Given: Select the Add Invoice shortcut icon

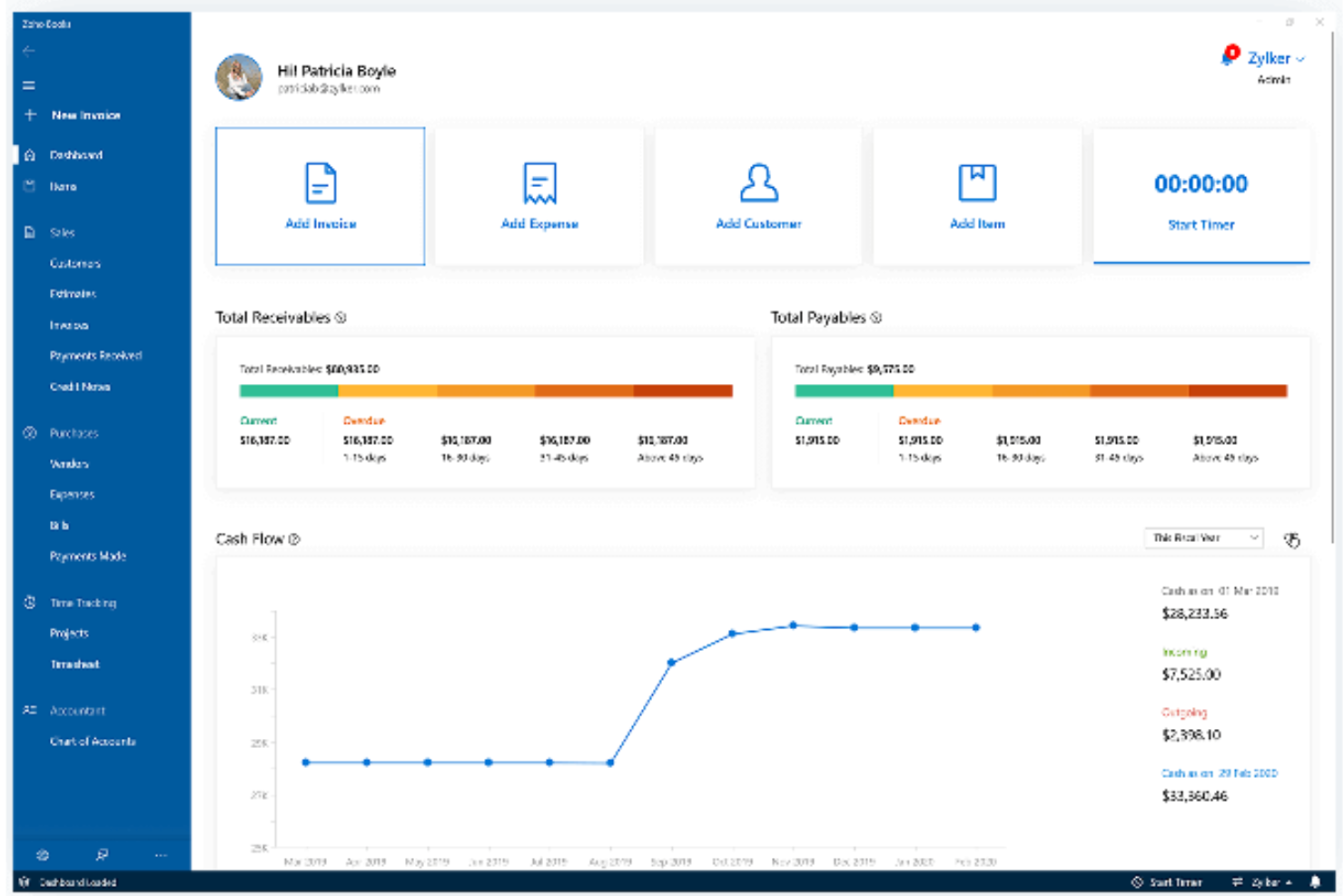Looking at the screenshot, I should pos(319,184).
